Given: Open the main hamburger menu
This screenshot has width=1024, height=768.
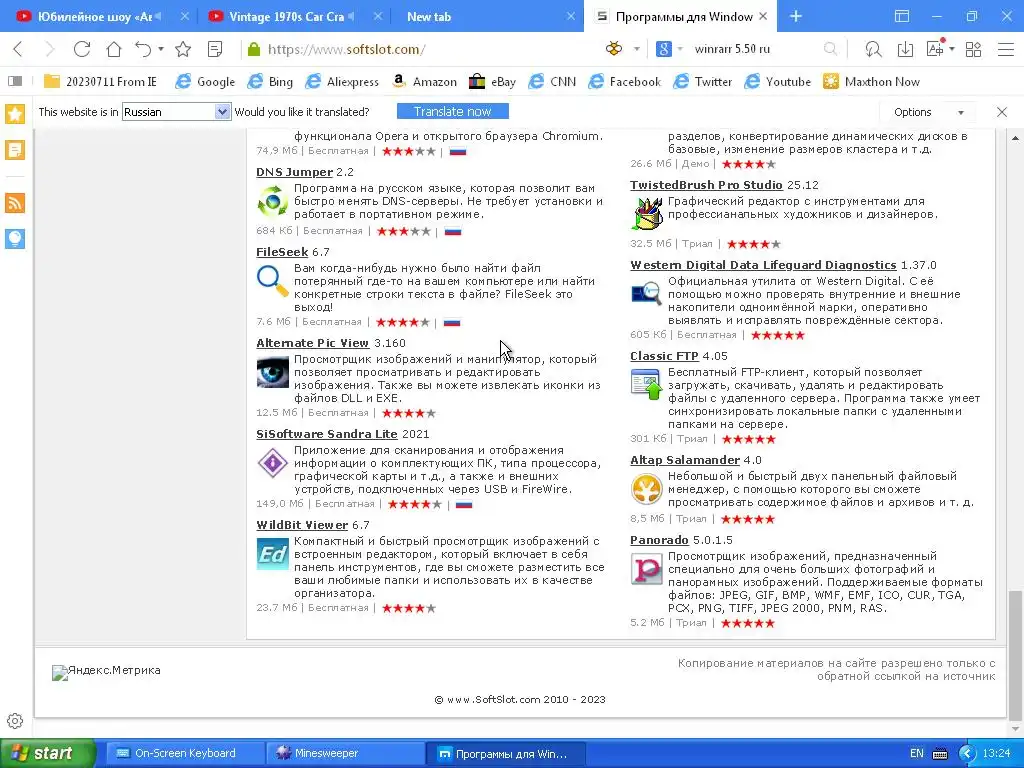Looking at the screenshot, I should pyautogui.click(x=1006, y=49).
